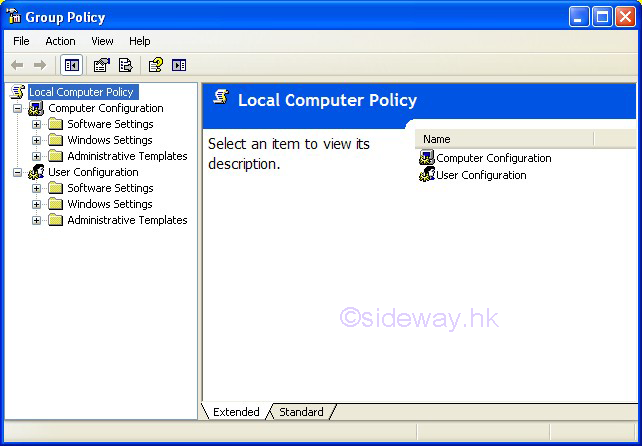Click the Name column header

[x=504, y=139]
